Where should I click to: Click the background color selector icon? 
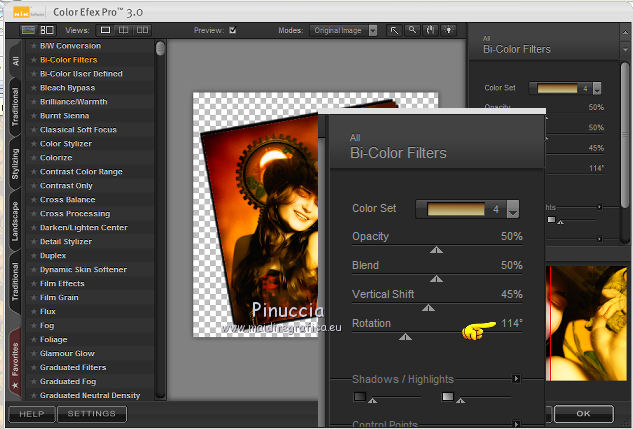447,30
